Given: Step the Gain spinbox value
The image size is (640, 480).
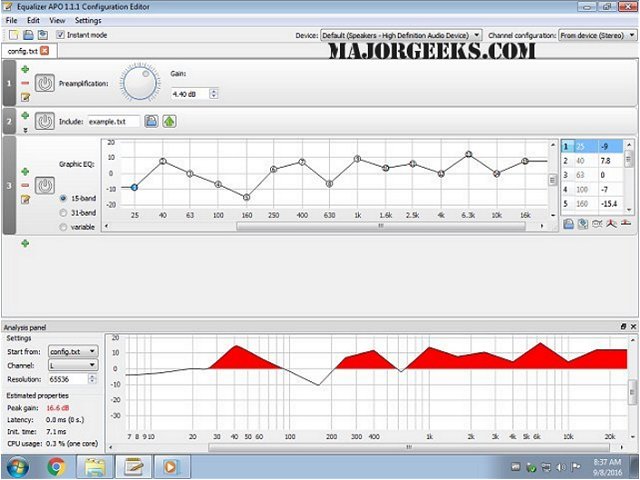Looking at the screenshot, I should point(213,94).
